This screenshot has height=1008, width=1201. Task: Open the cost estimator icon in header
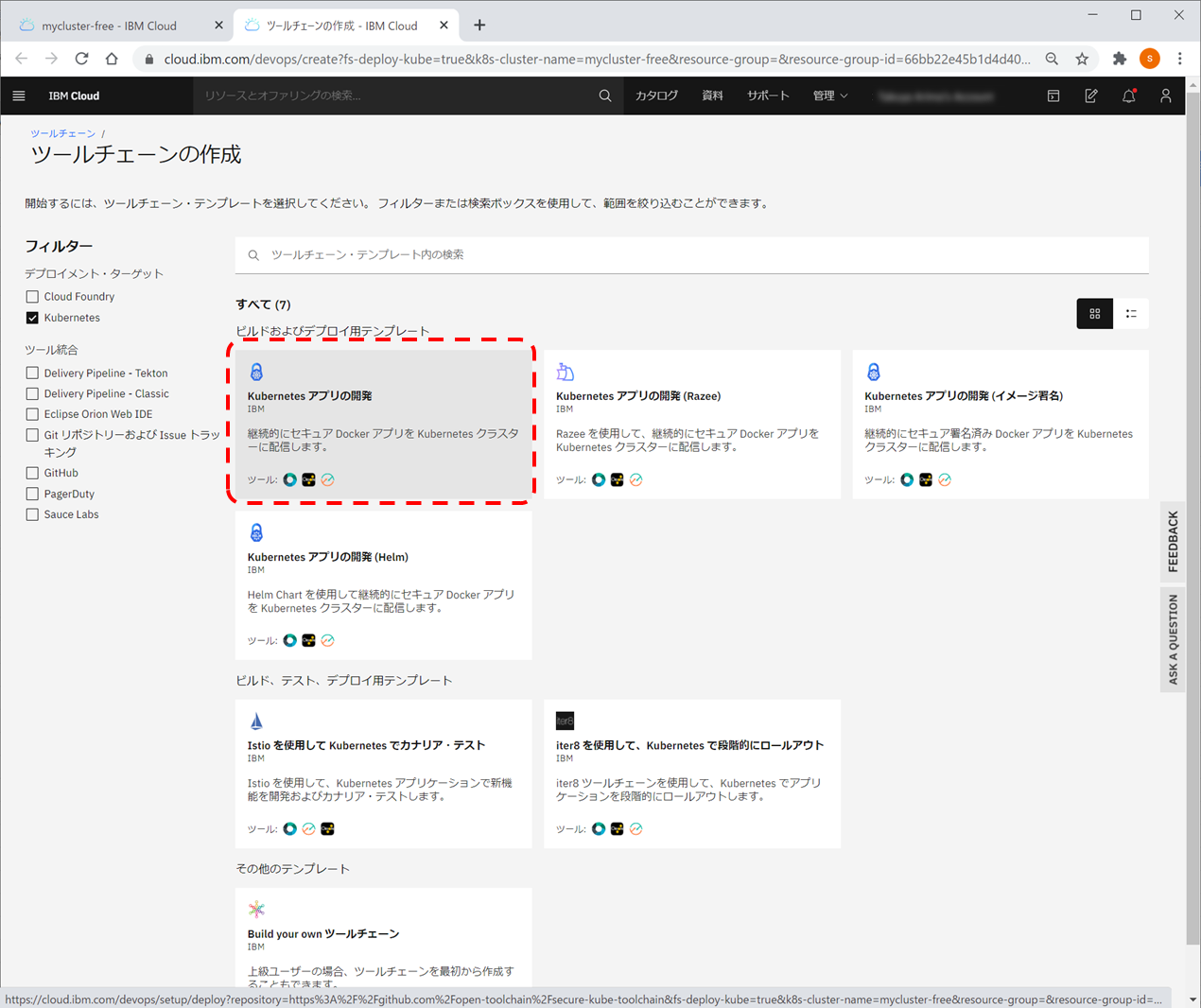pyautogui.click(x=1053, y=96)
